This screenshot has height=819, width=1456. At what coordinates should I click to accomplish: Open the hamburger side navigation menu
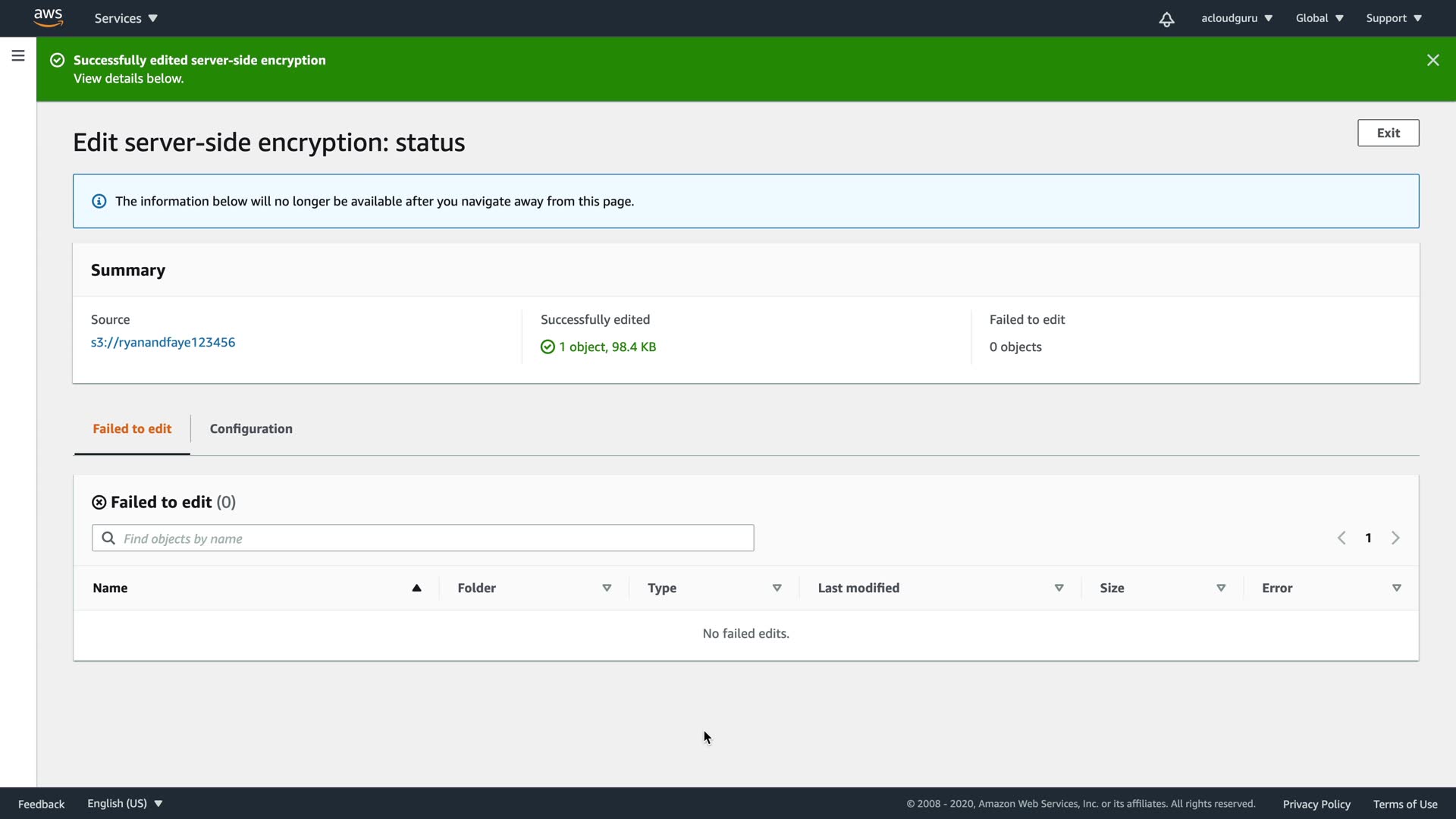click(x=18, y=56)
